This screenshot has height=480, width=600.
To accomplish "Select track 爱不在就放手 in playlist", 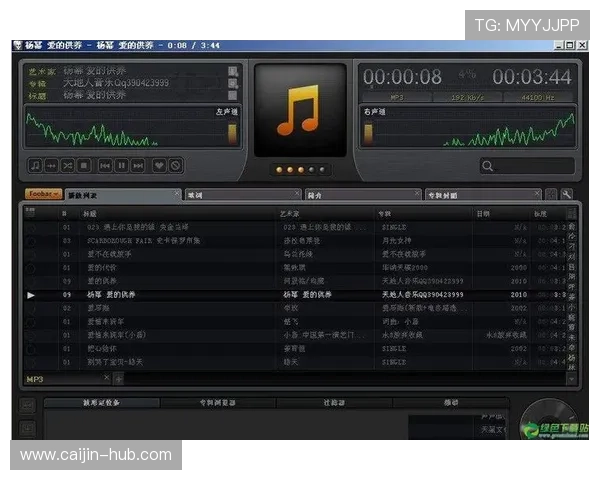I will click(x=110, y=254).
